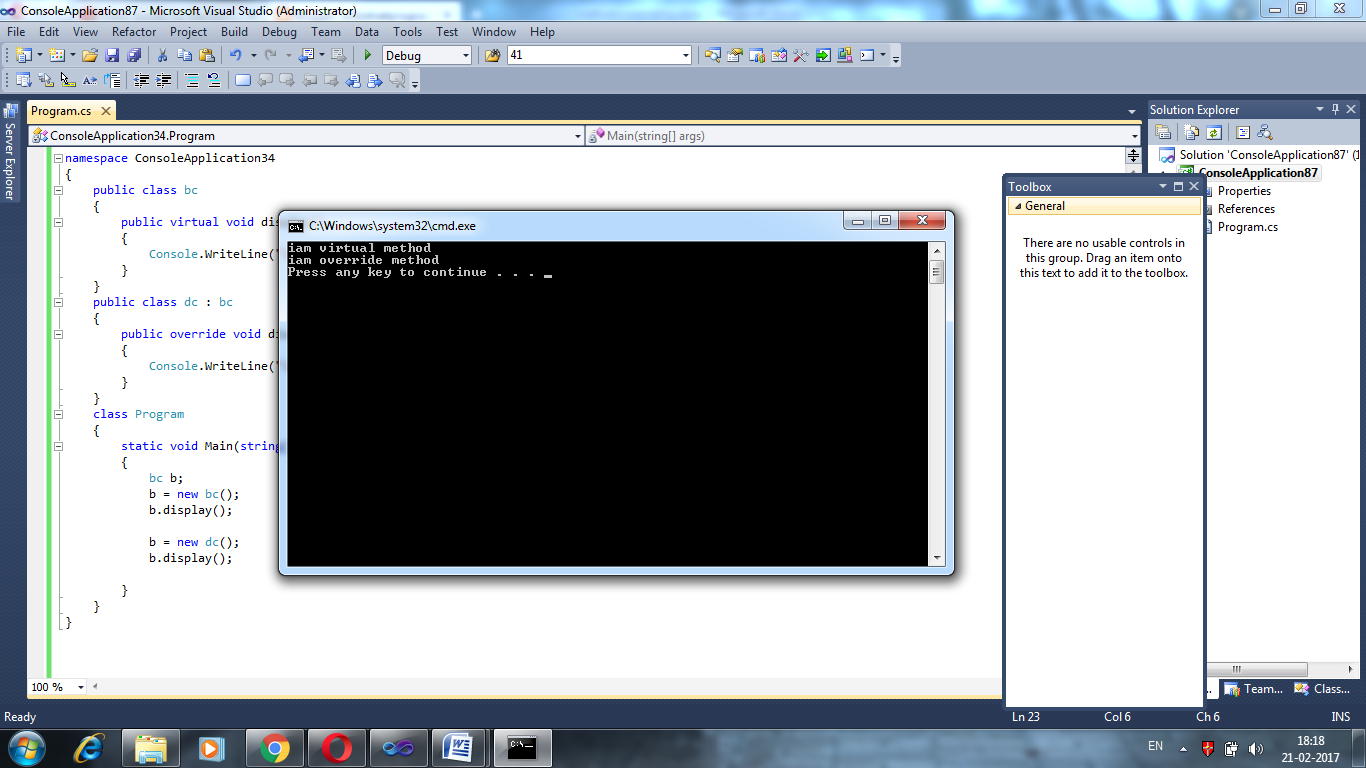Open Google Chrome from the taskbar

coord(275,747)
